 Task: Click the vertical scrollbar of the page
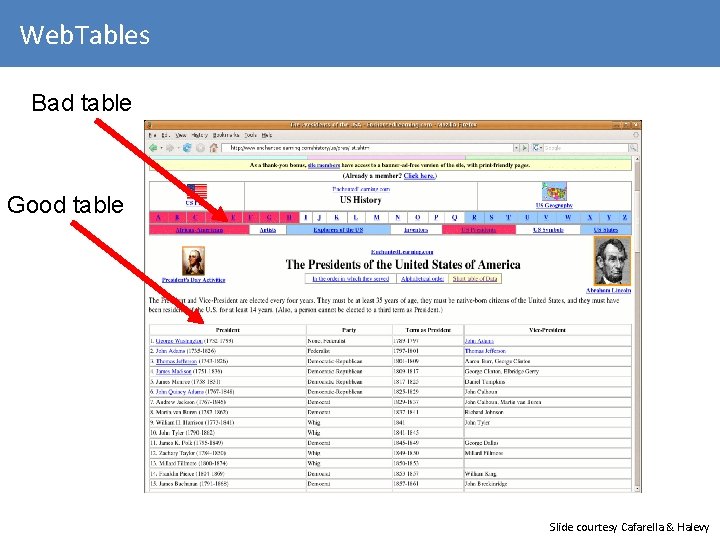(636, 324)
